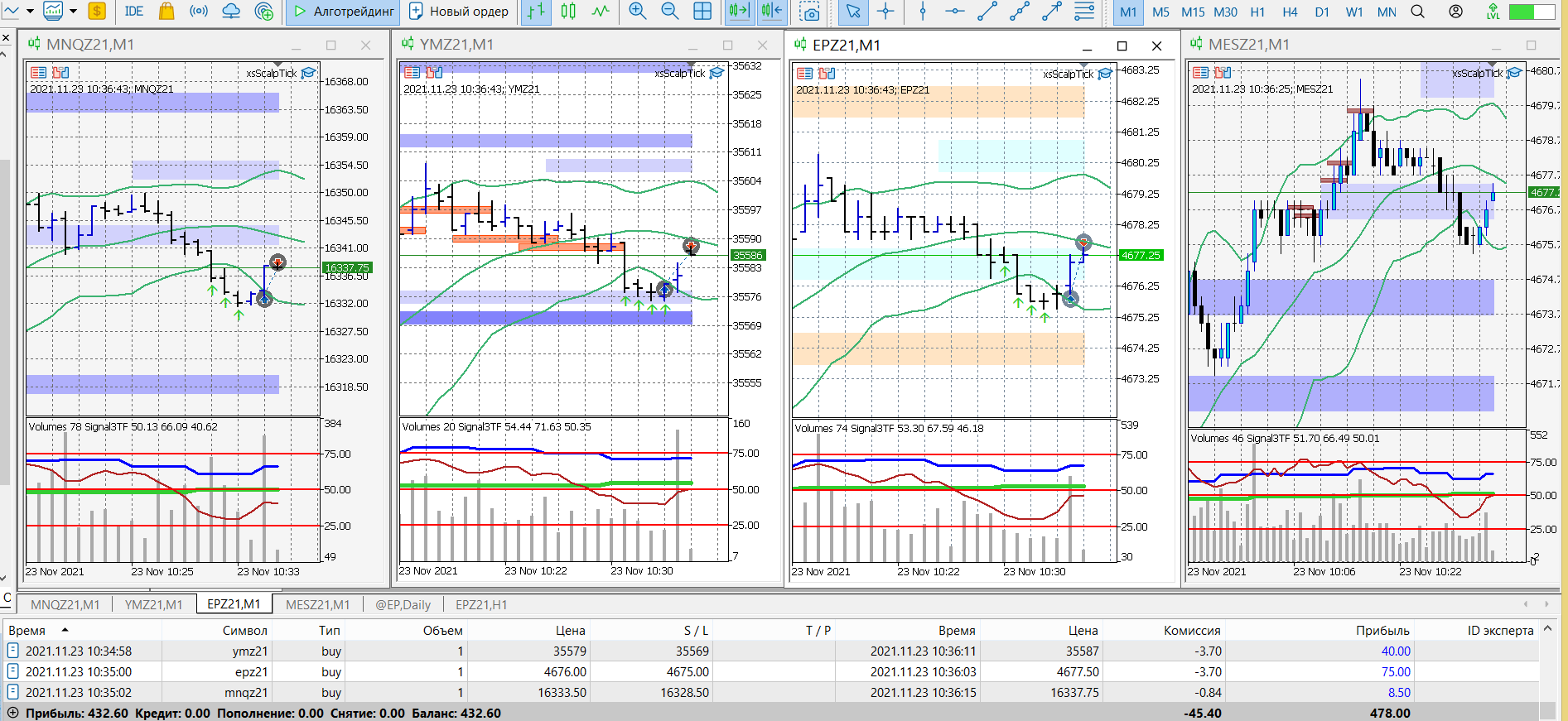Image resolution: width=1568 pixels, height=721 pixels.
Task: Switch chart to candlestick display
Action: (568, 12)
